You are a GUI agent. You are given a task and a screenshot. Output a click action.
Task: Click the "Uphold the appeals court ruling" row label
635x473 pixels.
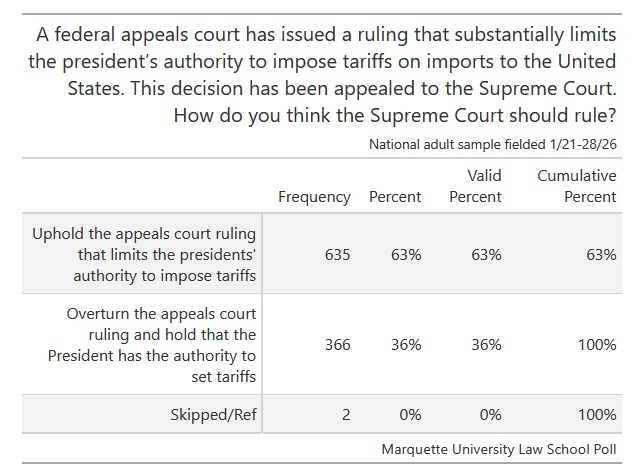[144, 255]
